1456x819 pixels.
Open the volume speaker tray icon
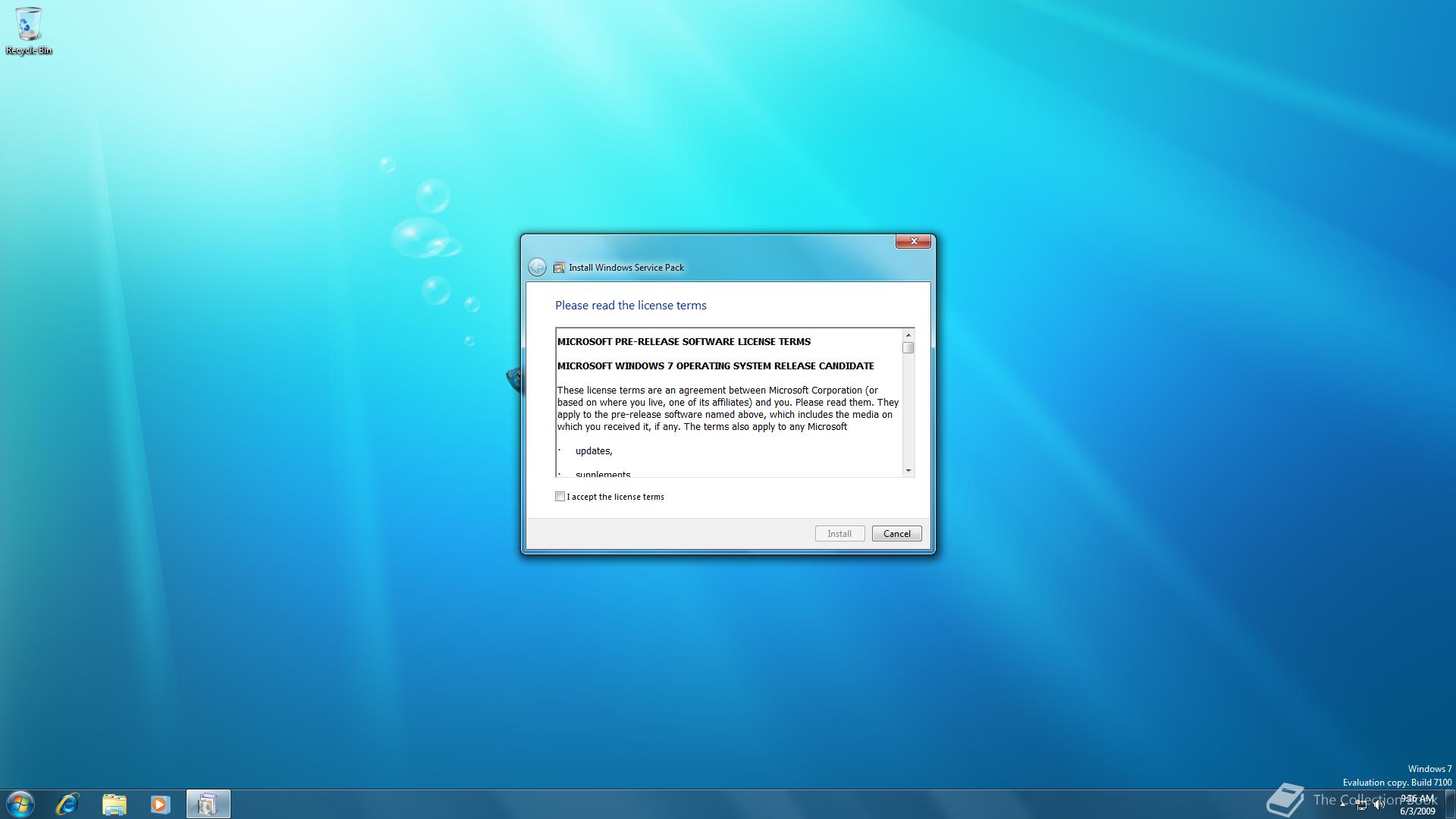click(1379, 805)
